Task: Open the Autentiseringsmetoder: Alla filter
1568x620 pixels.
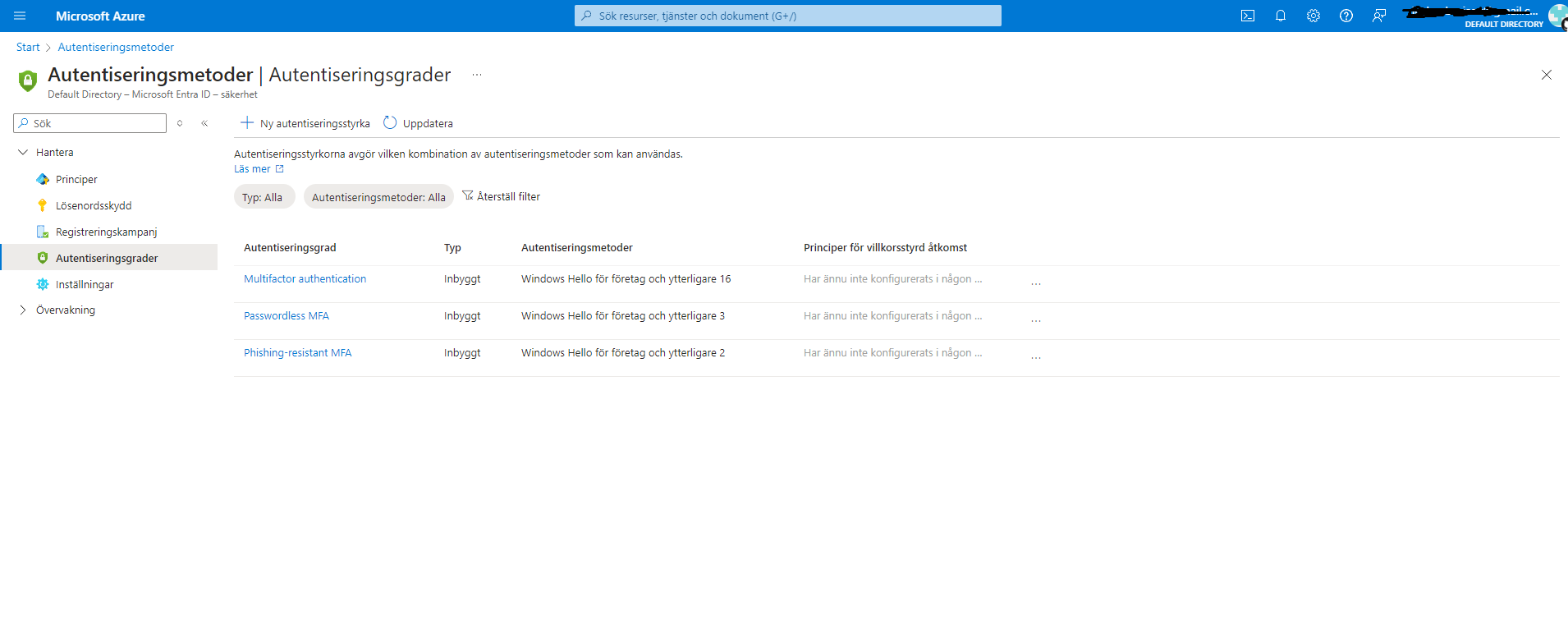Action: point(378,197)
